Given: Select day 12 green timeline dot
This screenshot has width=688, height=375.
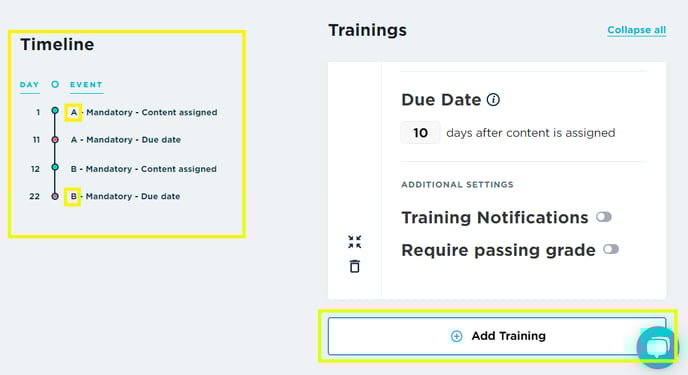Looking at the screenshot, I should click(x=55, y=167).
